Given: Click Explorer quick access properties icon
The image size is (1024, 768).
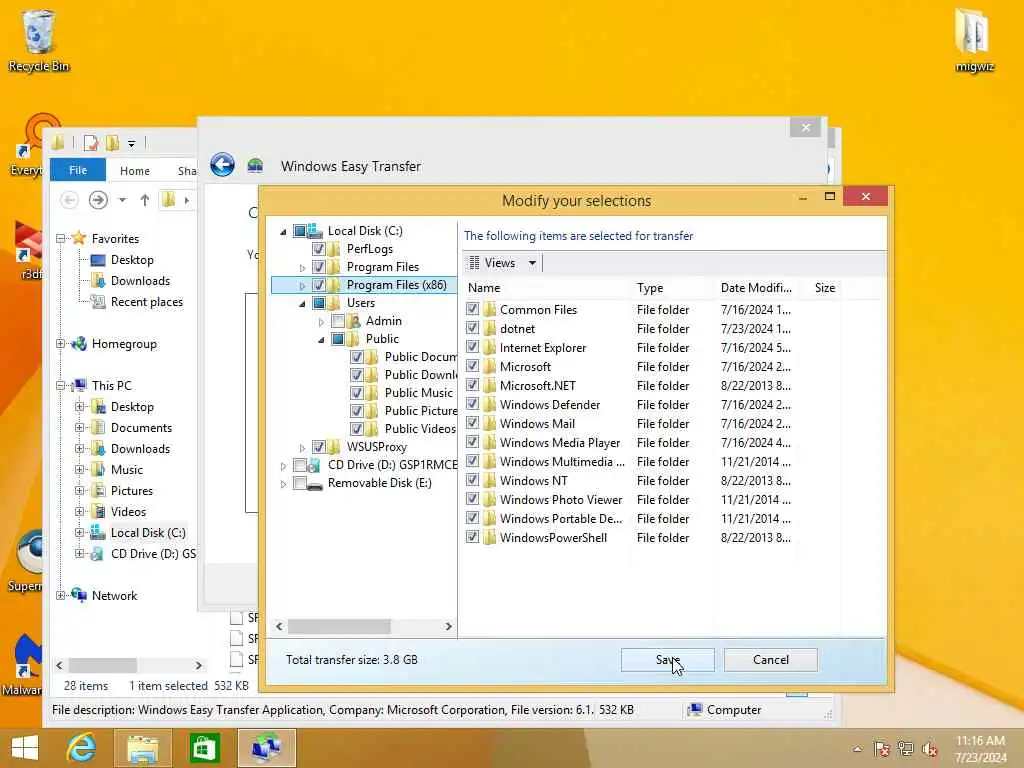Looking at the screenshot, I should [91, 142].
